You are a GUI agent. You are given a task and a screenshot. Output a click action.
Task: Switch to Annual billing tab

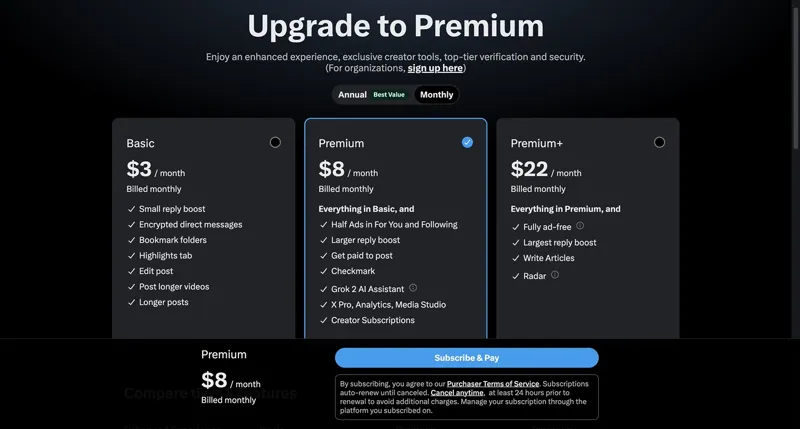(353, 95)
